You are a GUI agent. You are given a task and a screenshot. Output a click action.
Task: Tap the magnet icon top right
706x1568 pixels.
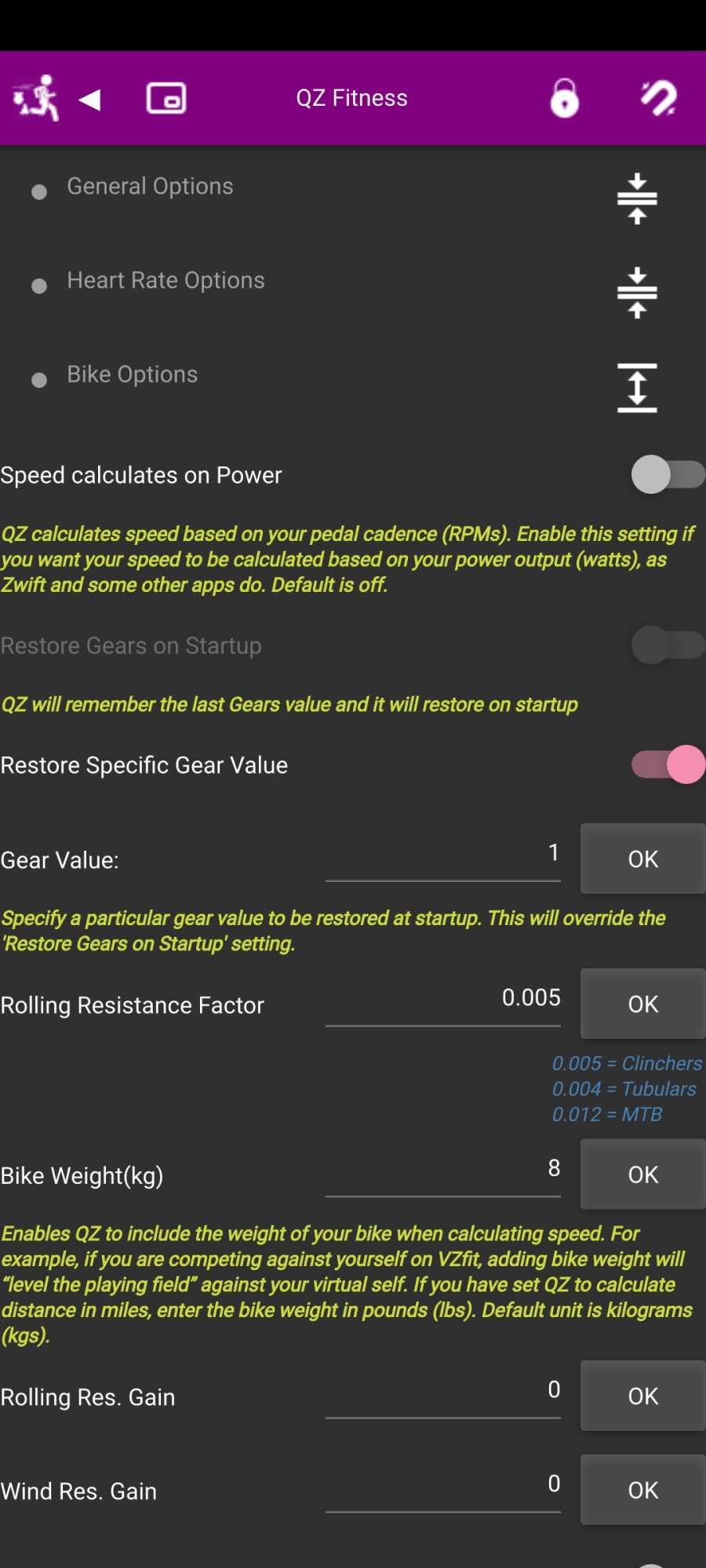pyautogui.click(x=658, y=98)
